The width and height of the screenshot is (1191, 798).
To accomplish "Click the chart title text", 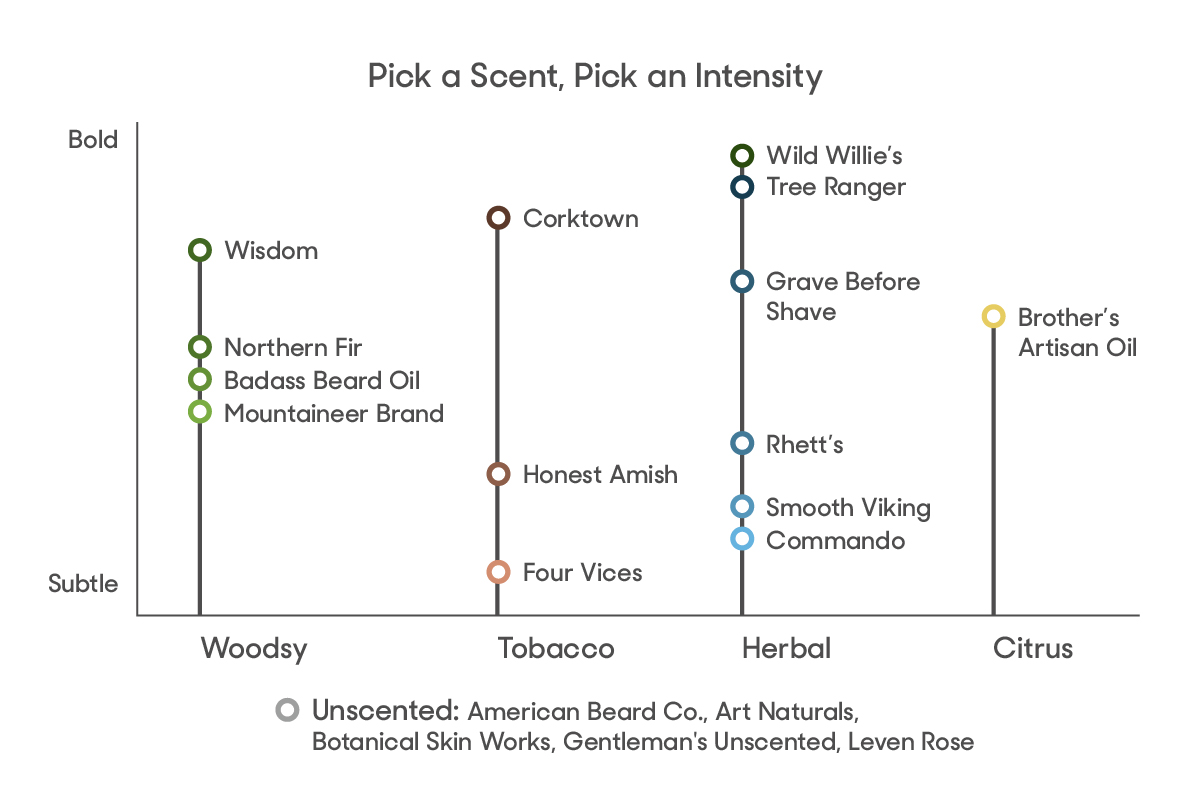I will pyautogui.click(x=595, y=77).
